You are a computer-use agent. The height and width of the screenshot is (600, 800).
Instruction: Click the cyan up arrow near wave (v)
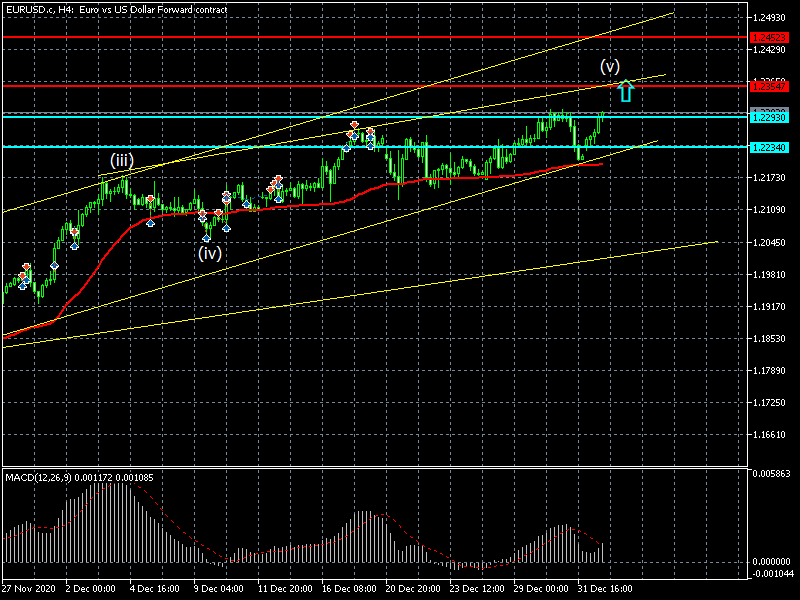(625, 91)
